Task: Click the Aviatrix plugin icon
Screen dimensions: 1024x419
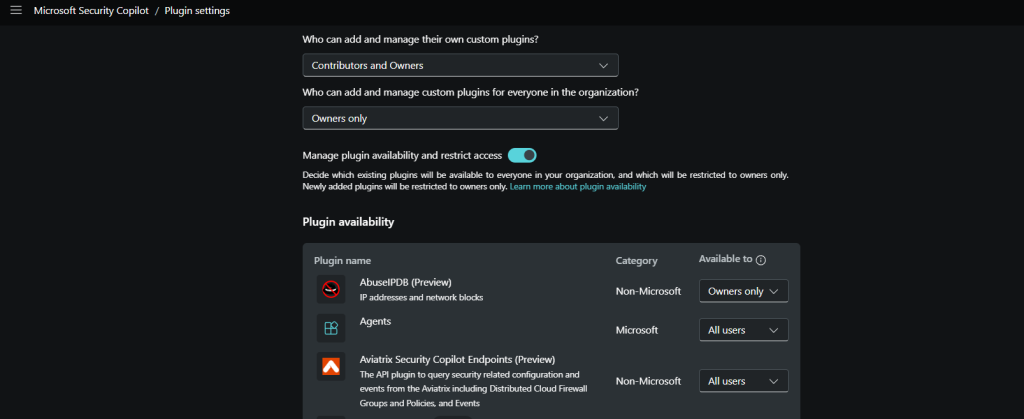Action: (331, 367)
